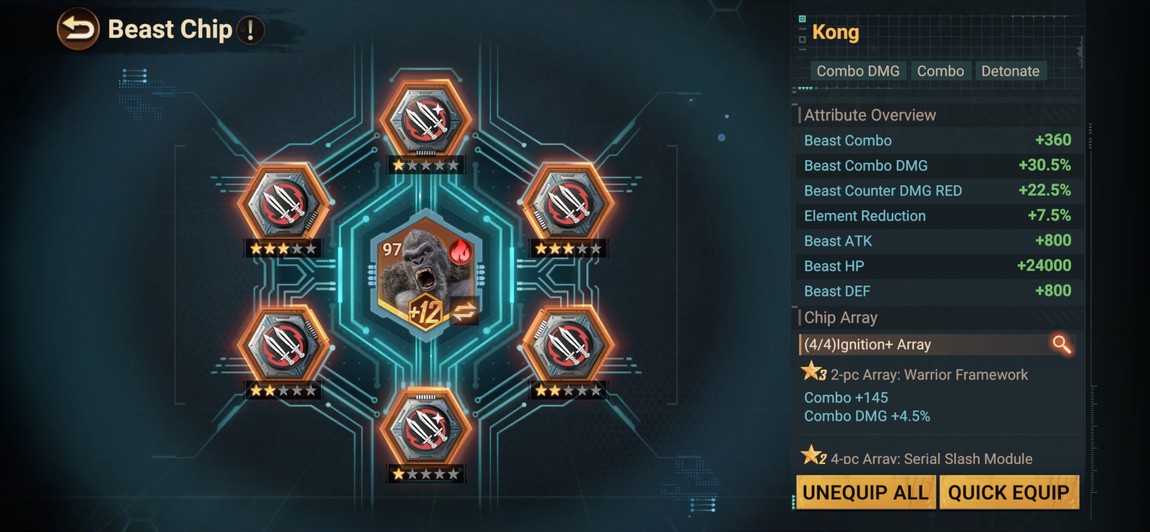Tap the UNEQUIP ALL button
Viewport: 1150px width, 532px height.
[865, 492]
